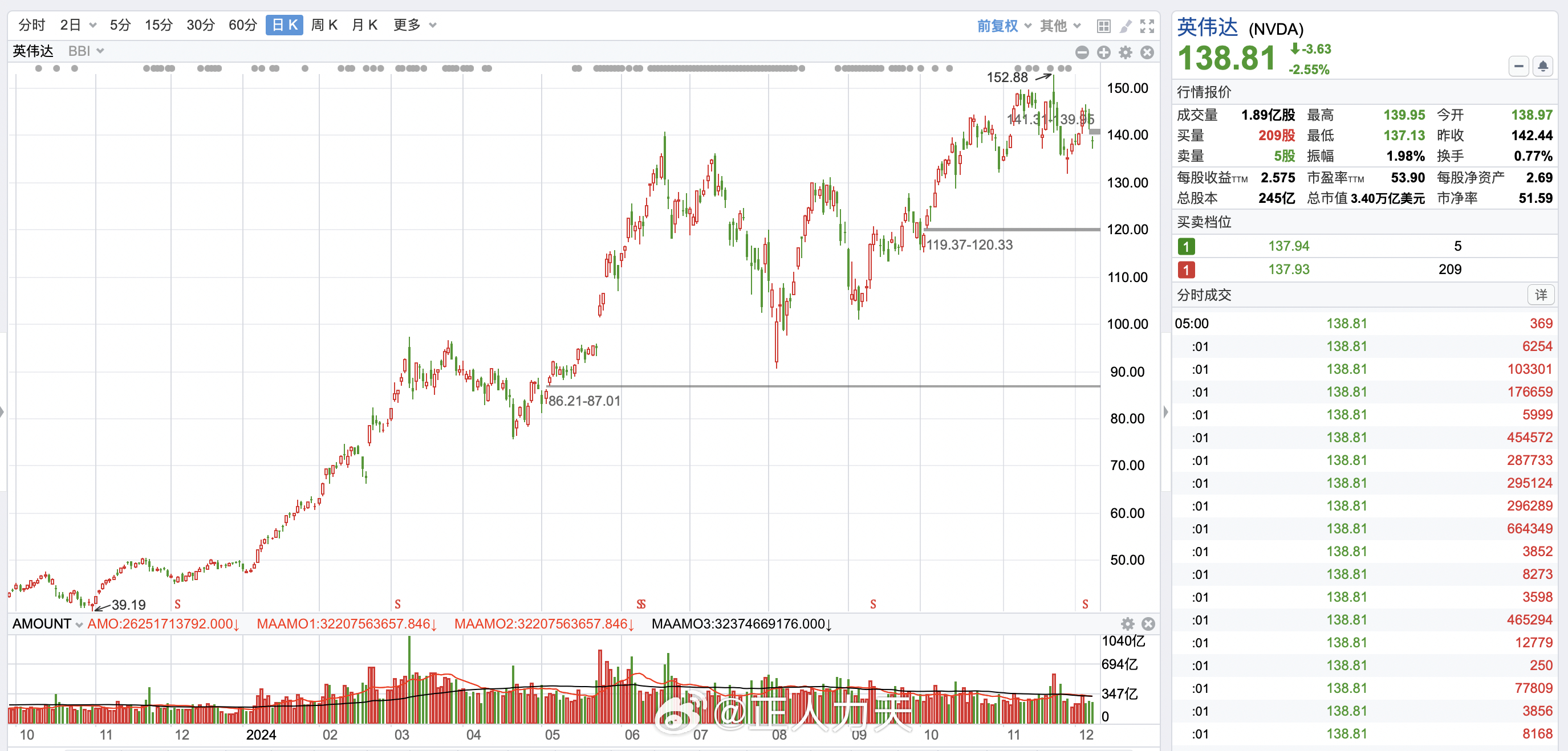Open the 其他 options dropdown
Screen dimensions: 1568x751
[x=1060, y=26]
